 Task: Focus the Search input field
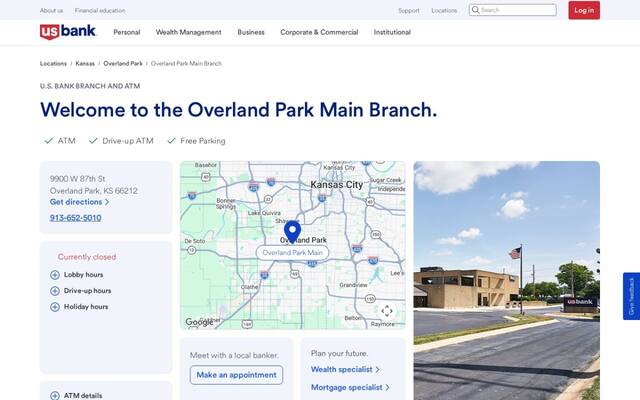[x=513, y=10]
